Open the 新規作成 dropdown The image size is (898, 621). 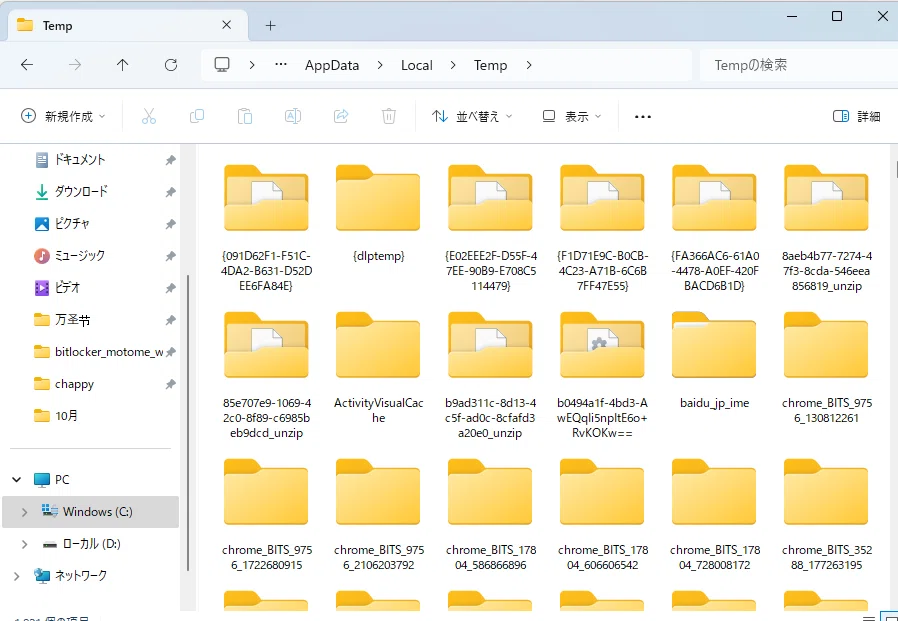(63, 116)
